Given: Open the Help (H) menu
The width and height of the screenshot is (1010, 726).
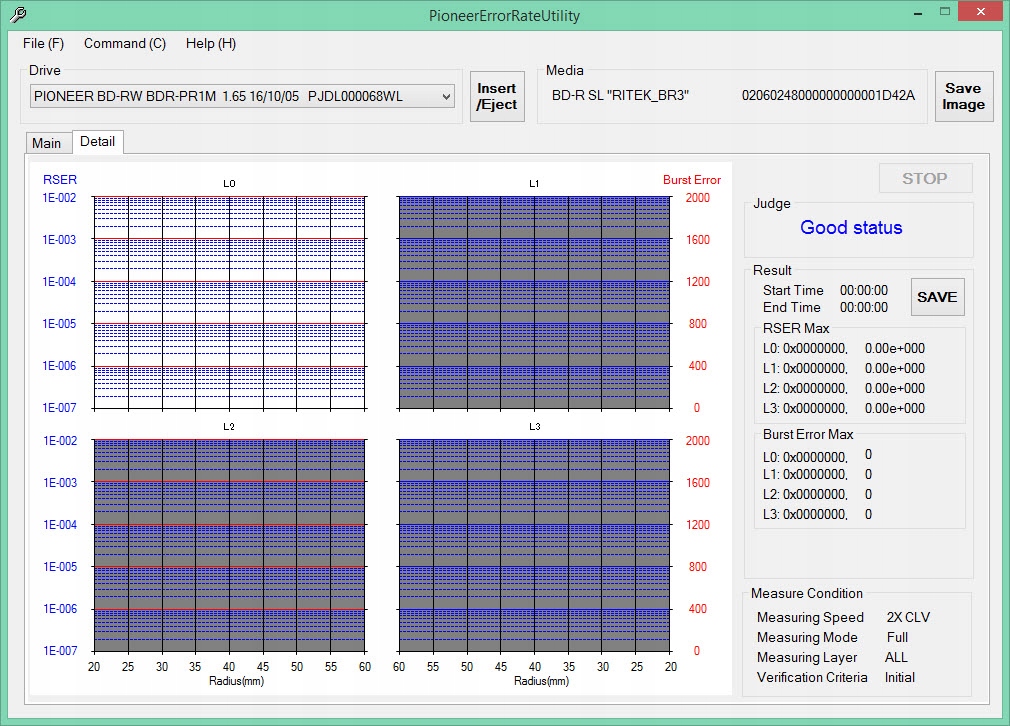Looking at the screenshot, I should click(211, 43).
